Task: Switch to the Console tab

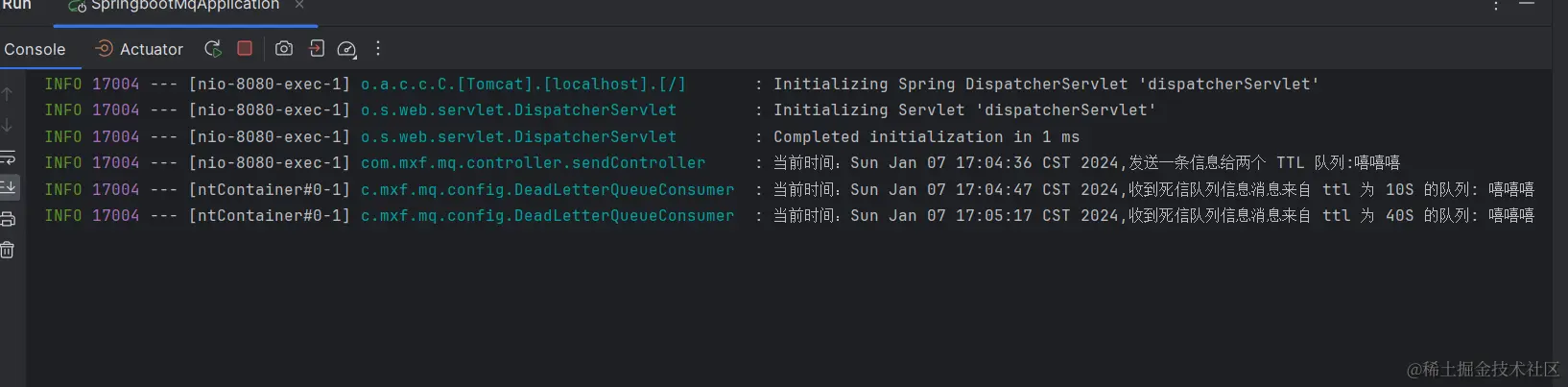Action: coord(36,49)
